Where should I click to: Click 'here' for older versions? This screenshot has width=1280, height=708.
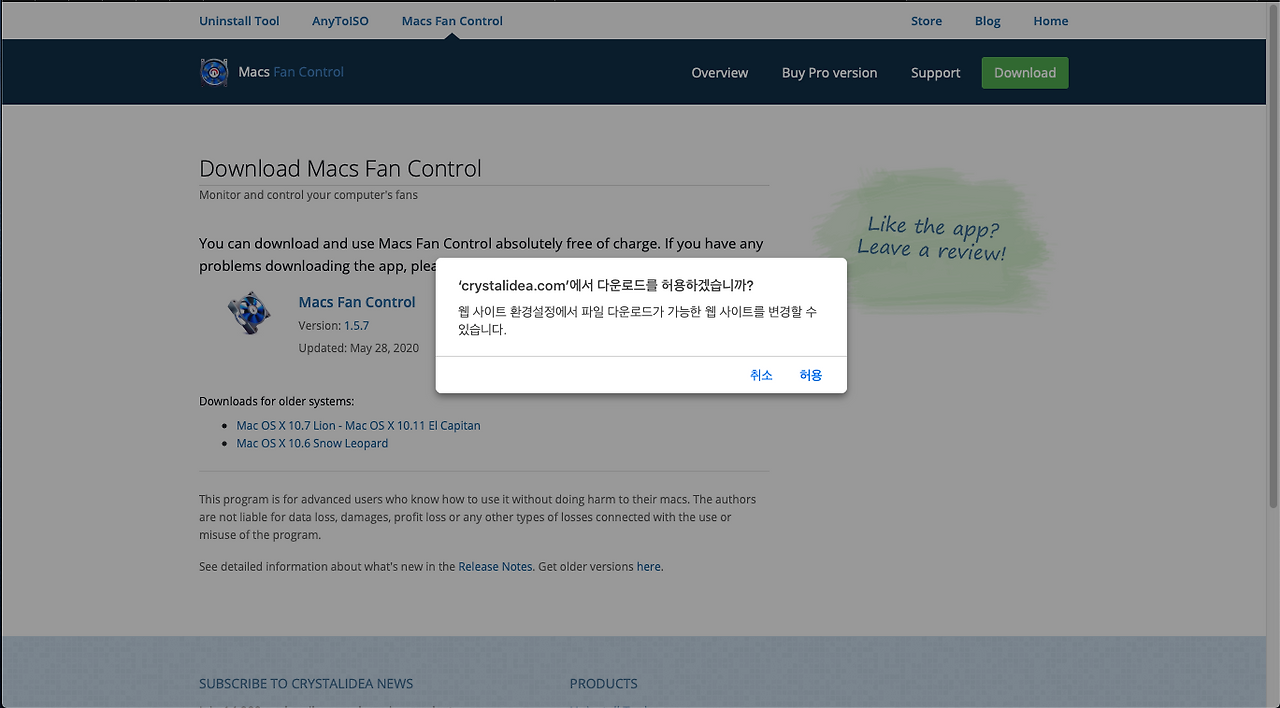pyautogui.click(x=649, y=566)
